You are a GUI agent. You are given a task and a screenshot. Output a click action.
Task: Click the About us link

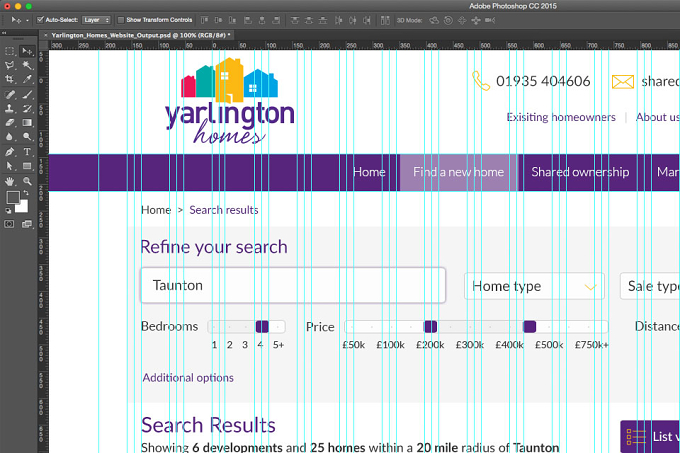657,117
